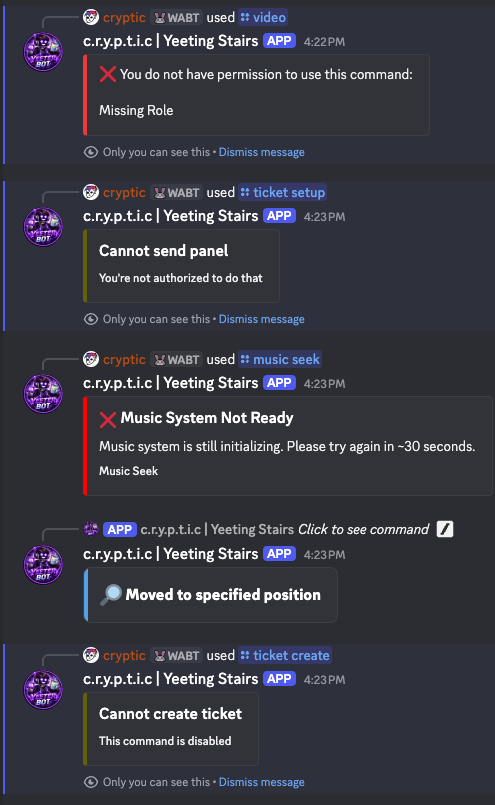Dismiss the Missing Role permission message
The height and width of the screenshot is (805, 495).
[x=261, y=152]
